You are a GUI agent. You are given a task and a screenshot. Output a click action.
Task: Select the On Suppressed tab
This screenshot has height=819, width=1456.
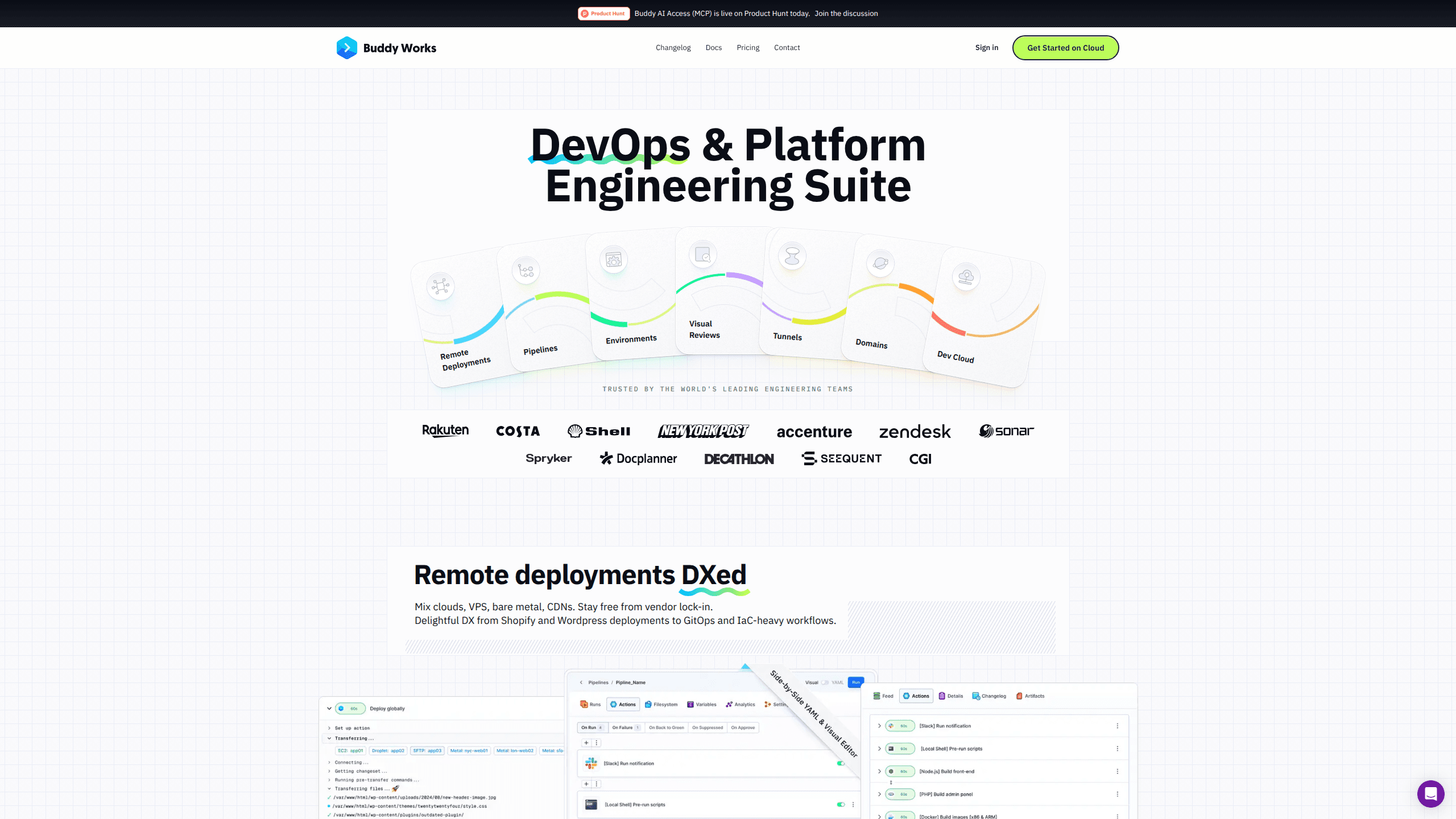coord(708,727)
